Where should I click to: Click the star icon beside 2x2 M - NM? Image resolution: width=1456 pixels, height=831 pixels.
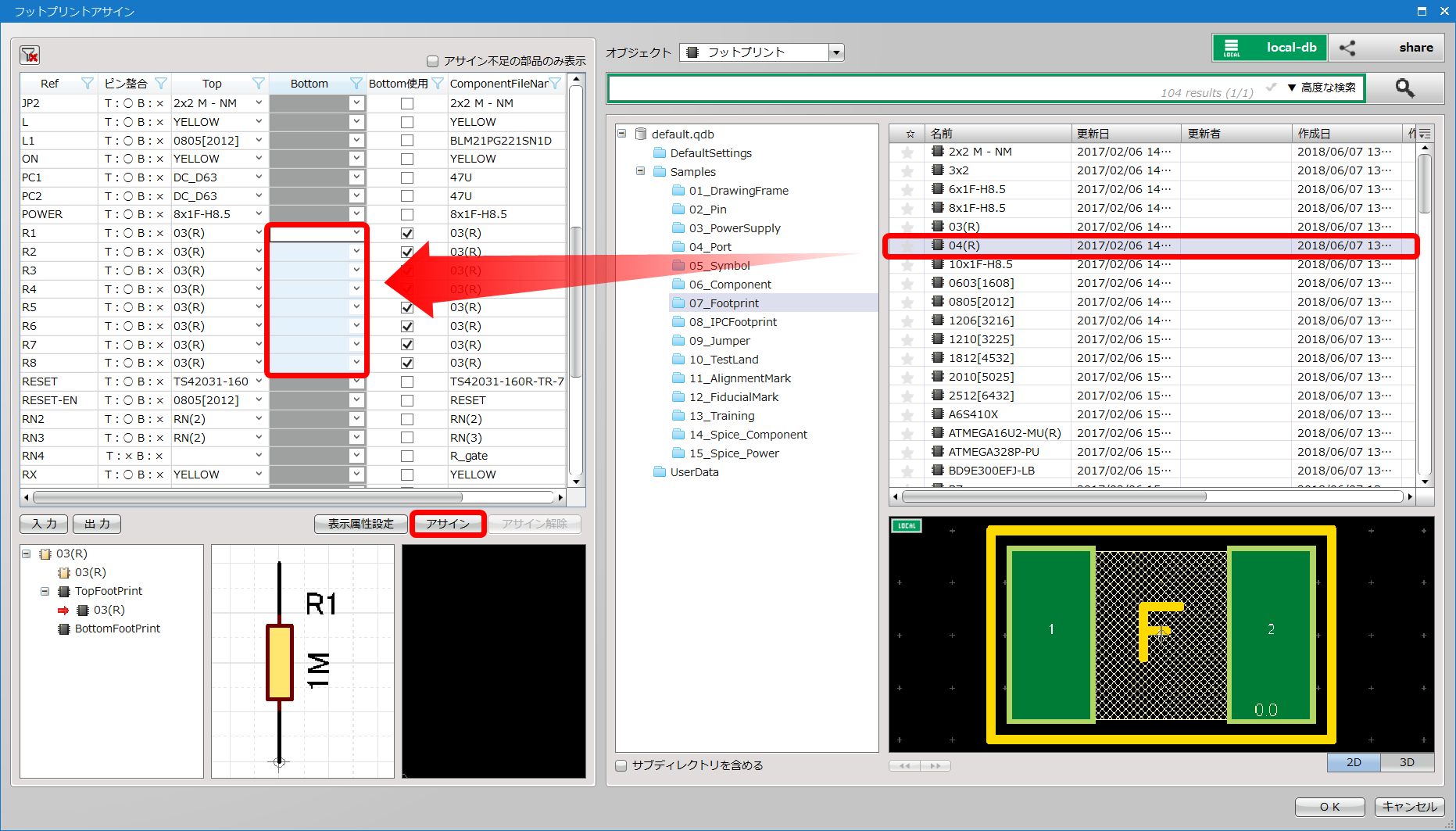(907, 152)
